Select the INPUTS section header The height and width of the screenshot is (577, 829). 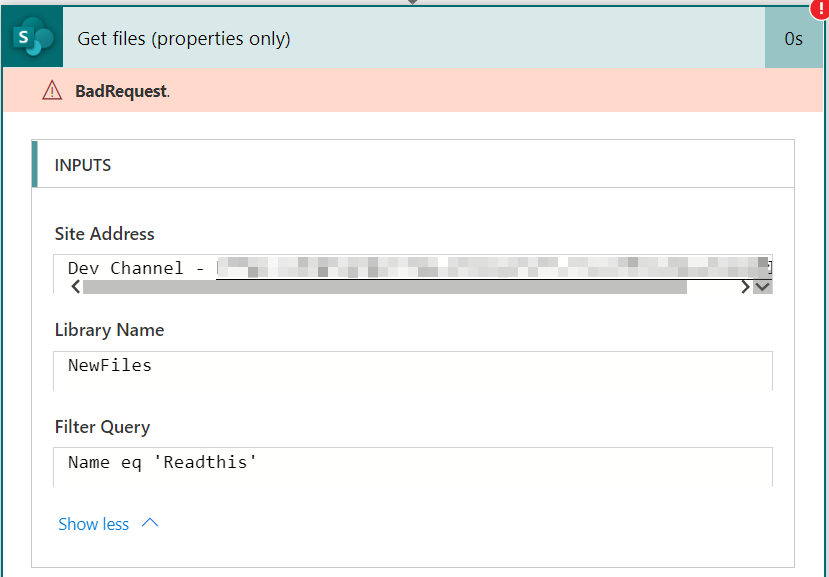coord(83,165)
